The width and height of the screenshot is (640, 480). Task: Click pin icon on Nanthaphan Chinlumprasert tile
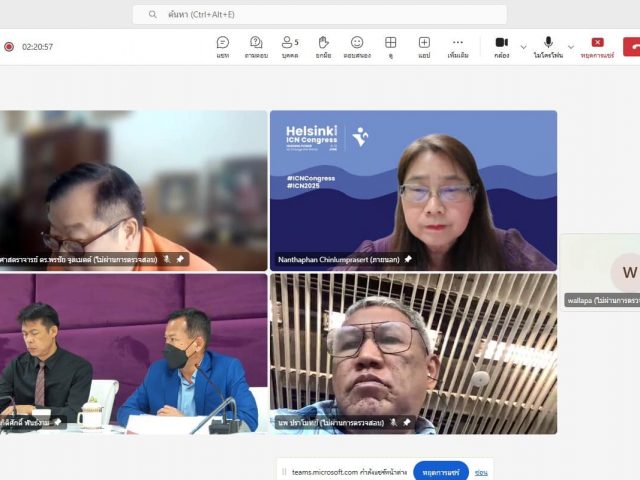click(x=408, y=259)
